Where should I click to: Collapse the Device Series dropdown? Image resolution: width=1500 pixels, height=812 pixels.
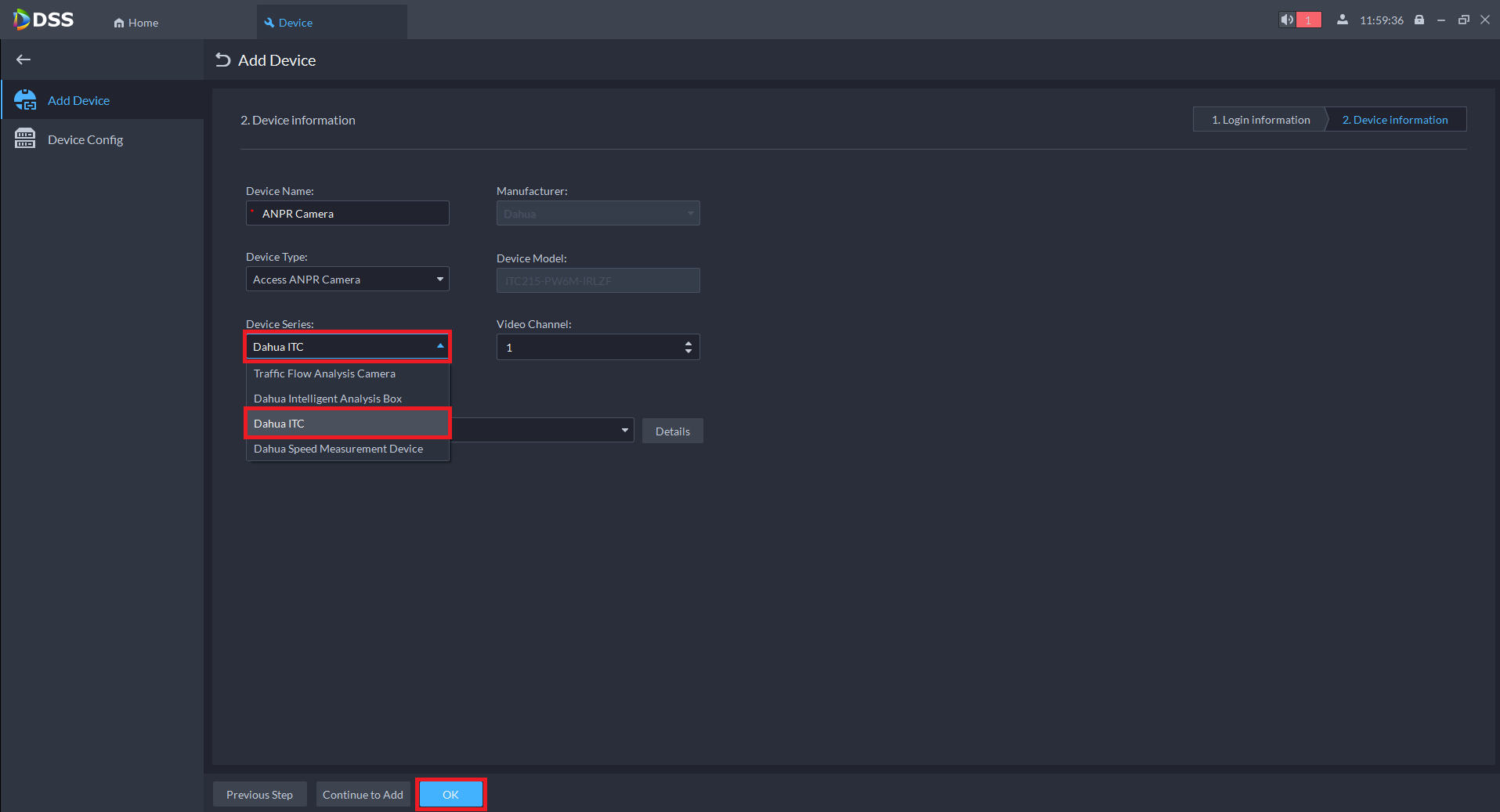348,347
